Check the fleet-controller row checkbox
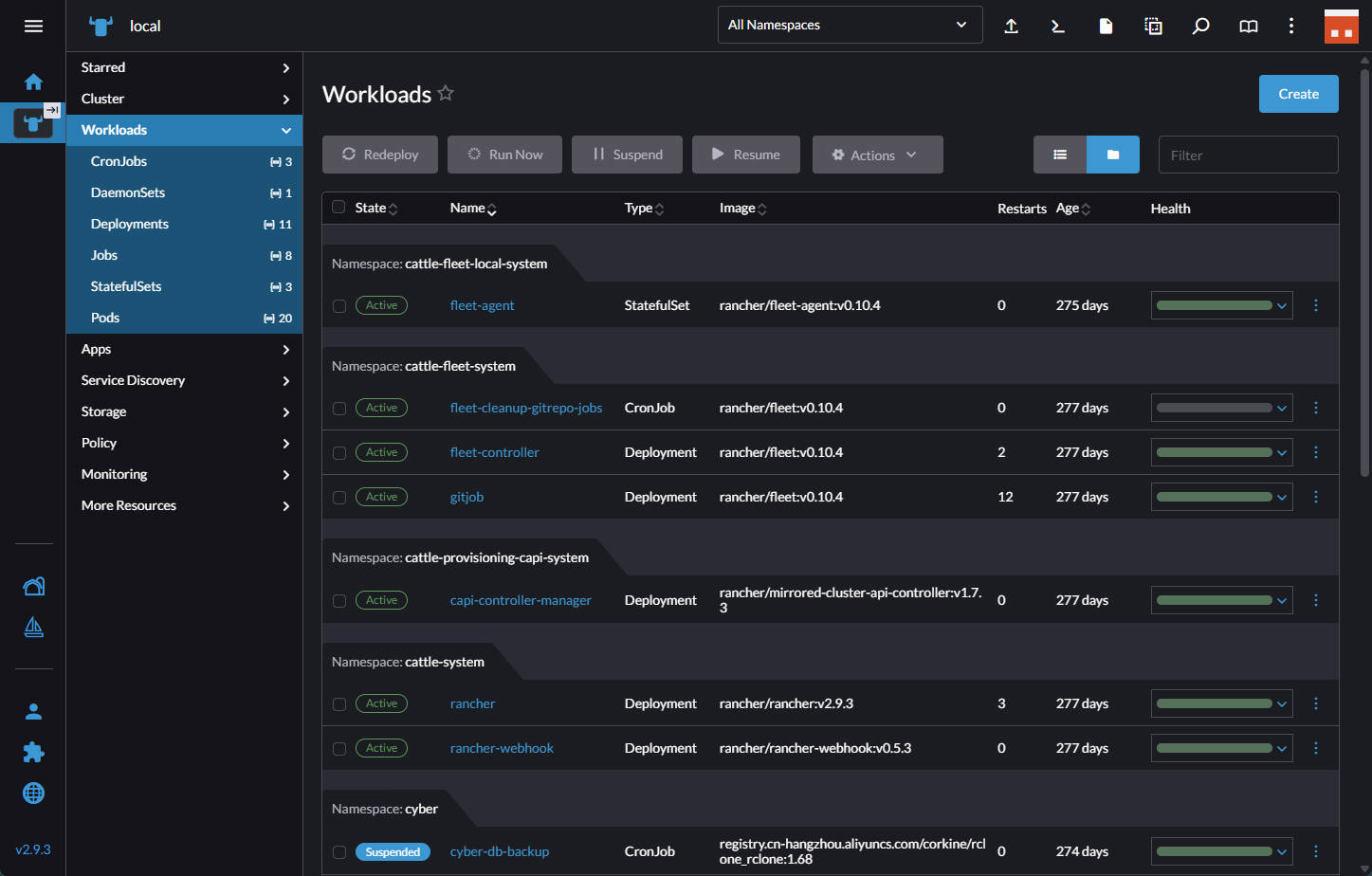 339,453
